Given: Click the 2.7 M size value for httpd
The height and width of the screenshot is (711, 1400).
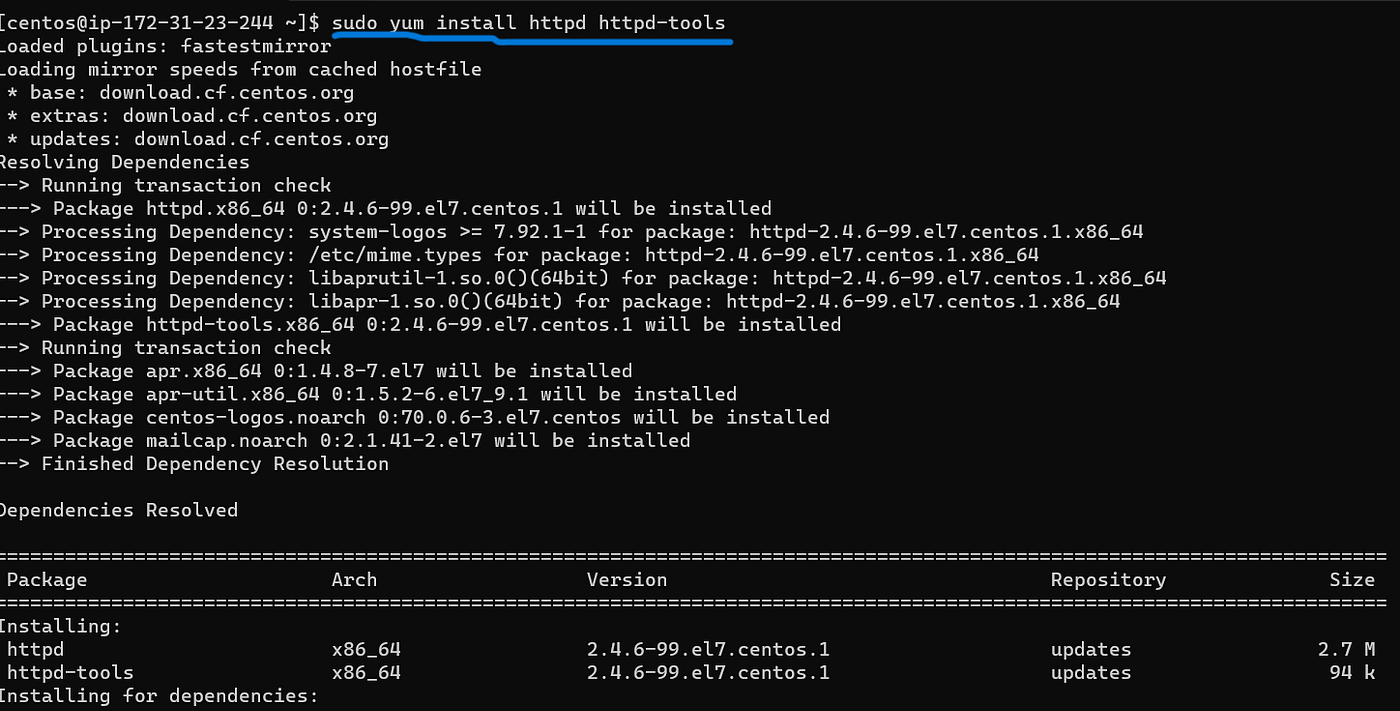Looking at the screenshot, I should pyautogui.click(x=1346, y=649).
